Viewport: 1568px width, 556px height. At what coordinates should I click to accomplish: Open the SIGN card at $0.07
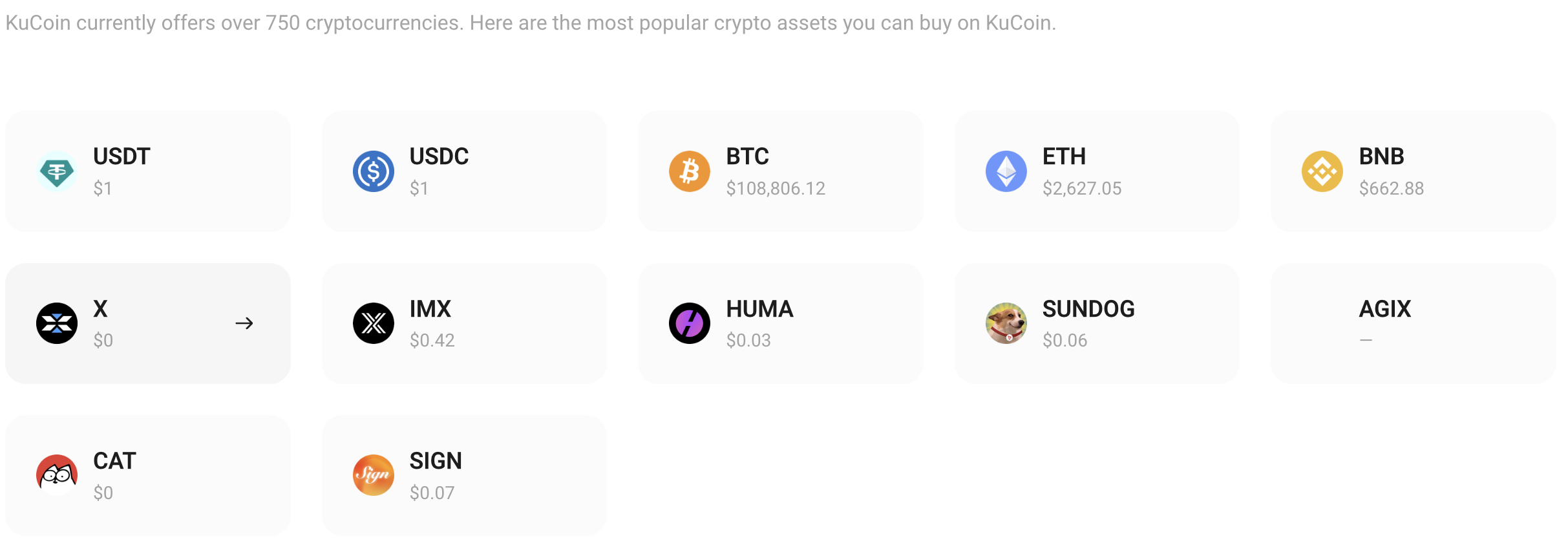click(x=464, y=475)
